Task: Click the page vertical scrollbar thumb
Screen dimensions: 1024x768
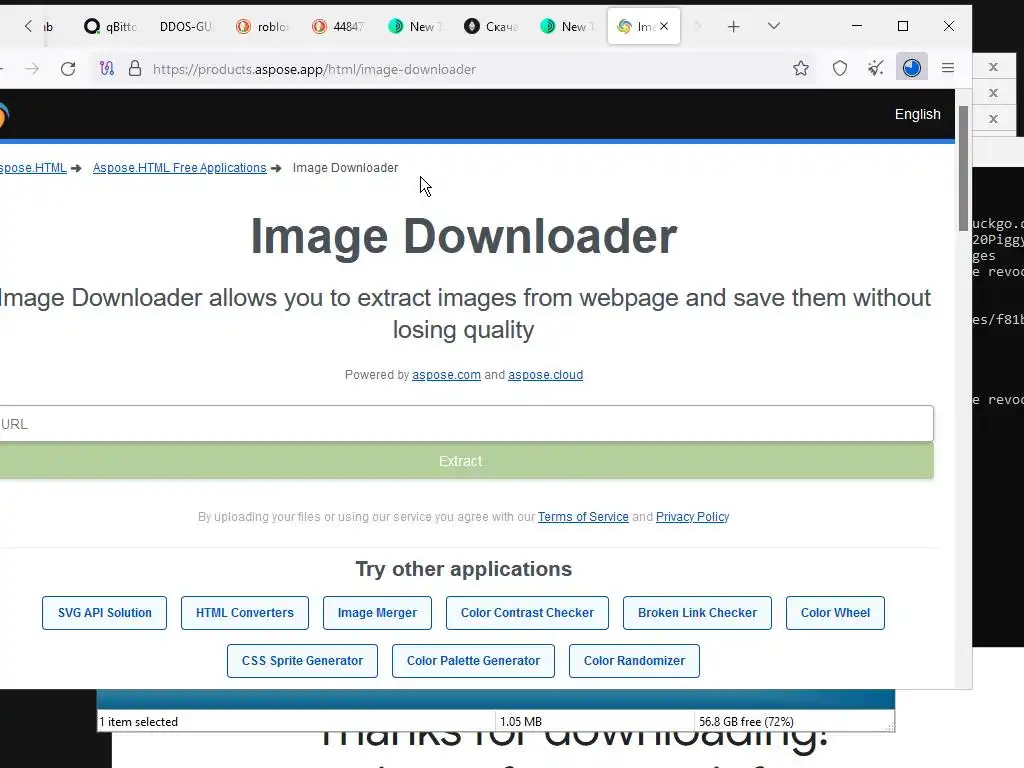Action: coord(963,168)
